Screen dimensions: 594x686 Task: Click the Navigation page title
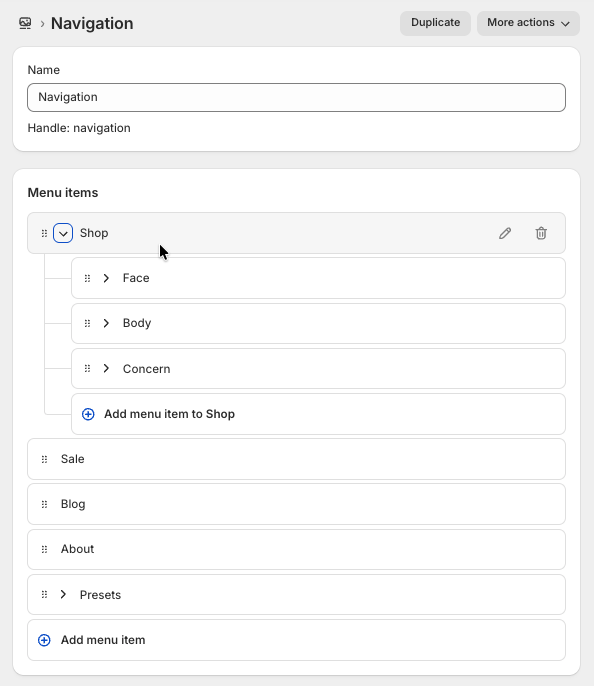click(x=92, y=24)
